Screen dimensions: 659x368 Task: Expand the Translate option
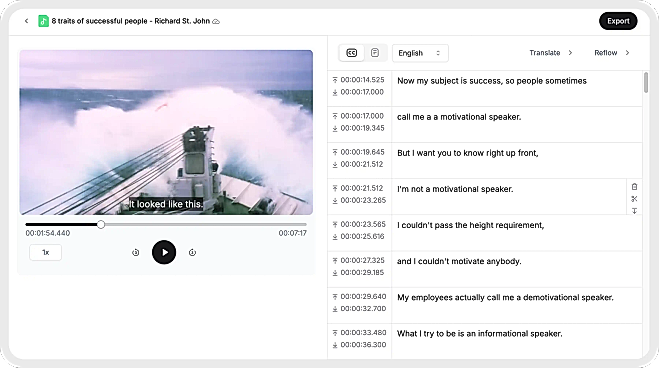pos(551,53)
